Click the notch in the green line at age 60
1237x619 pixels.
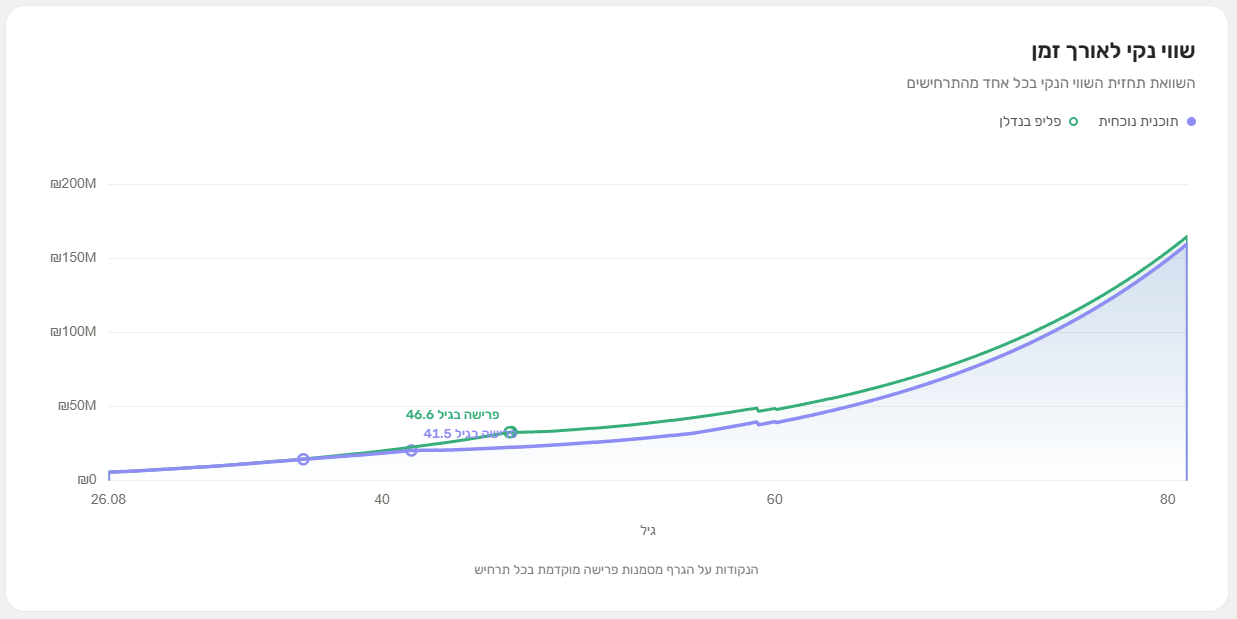pyautogui.click(x=767, y=409)
